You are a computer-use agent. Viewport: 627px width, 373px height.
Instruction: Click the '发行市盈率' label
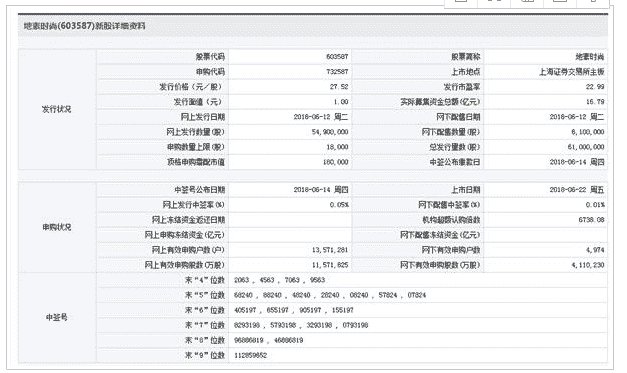coord(462,87)
